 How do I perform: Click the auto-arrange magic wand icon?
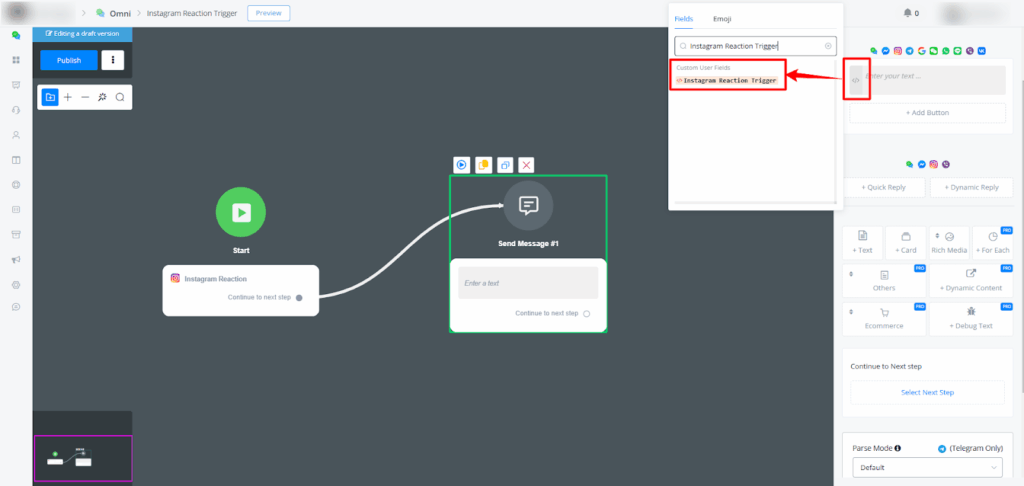pyautogui.click(x=102, y=97)
